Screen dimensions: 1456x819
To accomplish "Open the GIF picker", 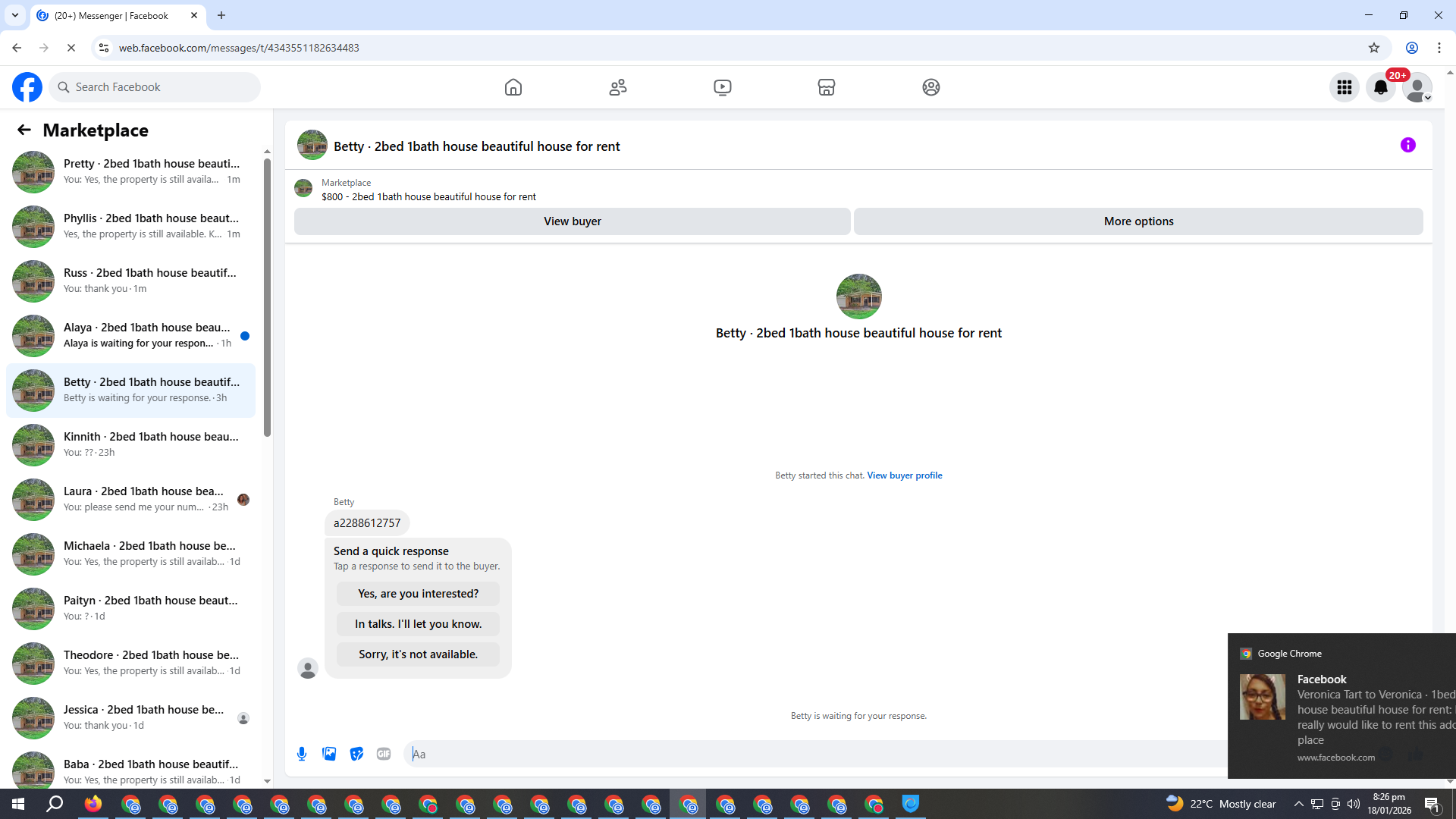I will coord(384,754).
